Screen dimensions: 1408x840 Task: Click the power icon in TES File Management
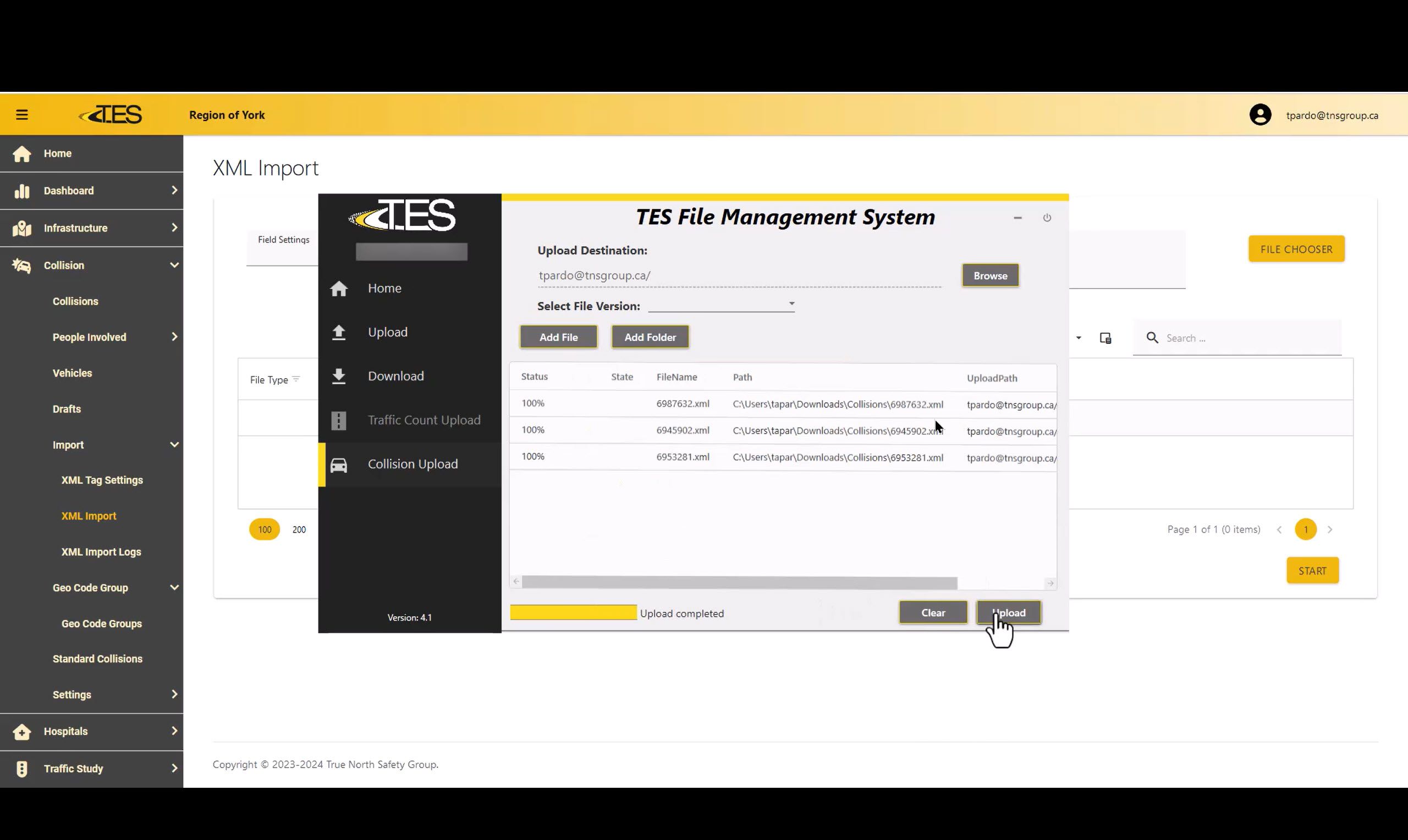1047,218
